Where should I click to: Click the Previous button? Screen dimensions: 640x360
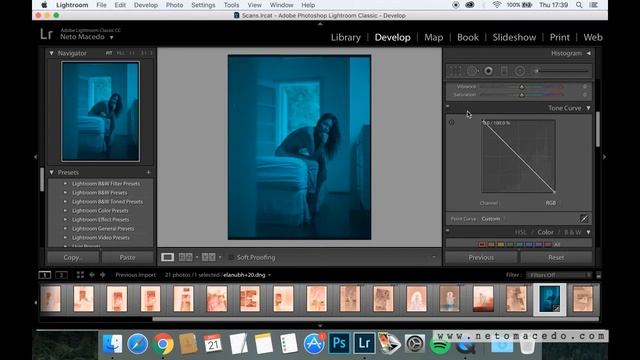click(x=481, y=257)
